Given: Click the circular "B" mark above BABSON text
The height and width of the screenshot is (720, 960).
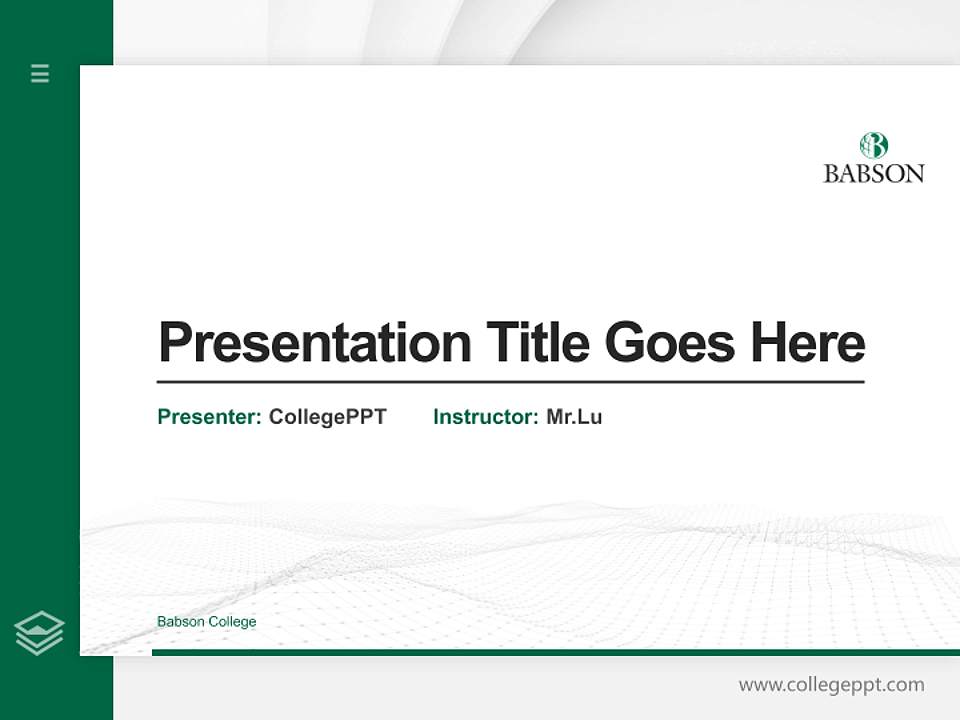Looking at the screenshot, I should pyautogui.click(x=873, y=143).
